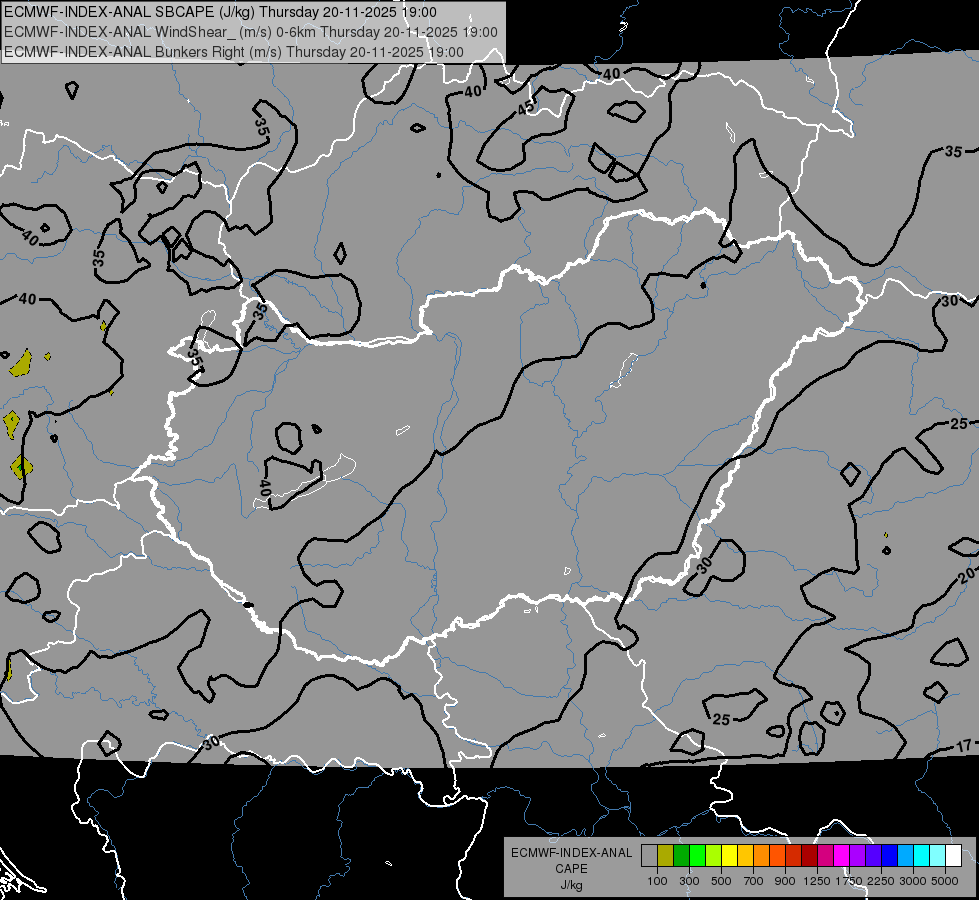The width and height of the screenshot is (979, 900).
Task: Click the 900 value under the legend
Action: (785, 881)
